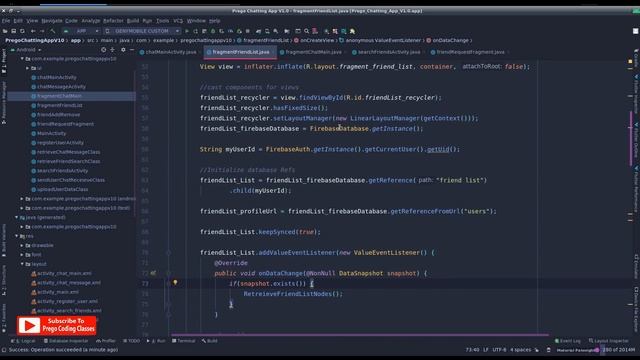Open the Logcat tool window
This screenshot has width=640, height=360.
(24, 341)
